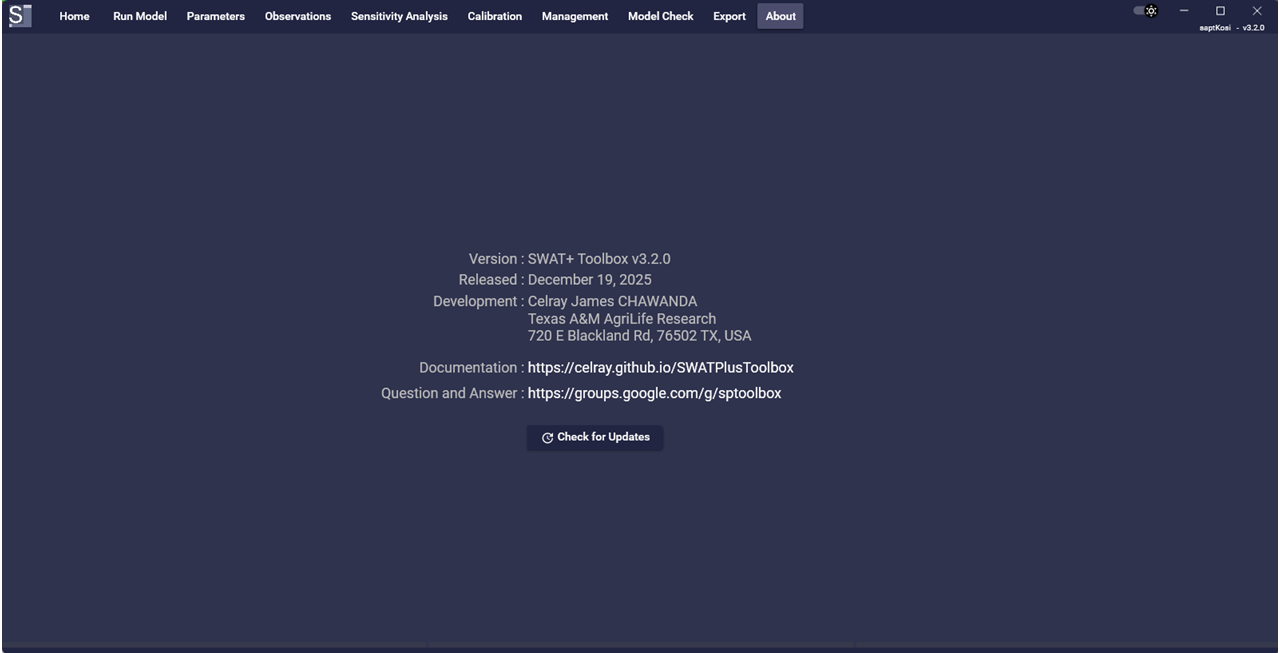Select the About tab
This screenshot has height=653, width=1280.
tap(780, 16)
